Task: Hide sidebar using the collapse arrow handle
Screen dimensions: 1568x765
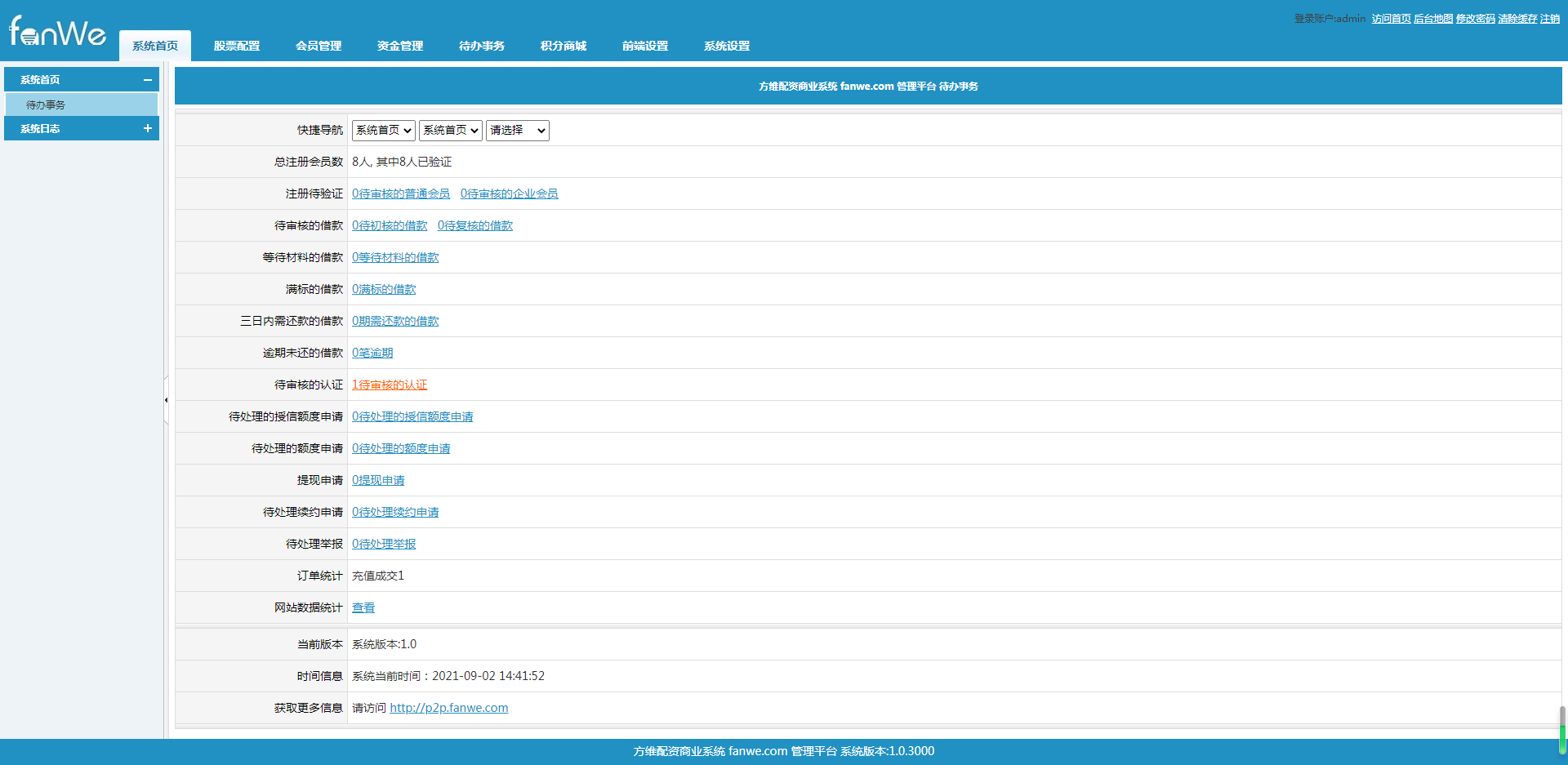Action: pyautogui.click(x=166, y=400)
